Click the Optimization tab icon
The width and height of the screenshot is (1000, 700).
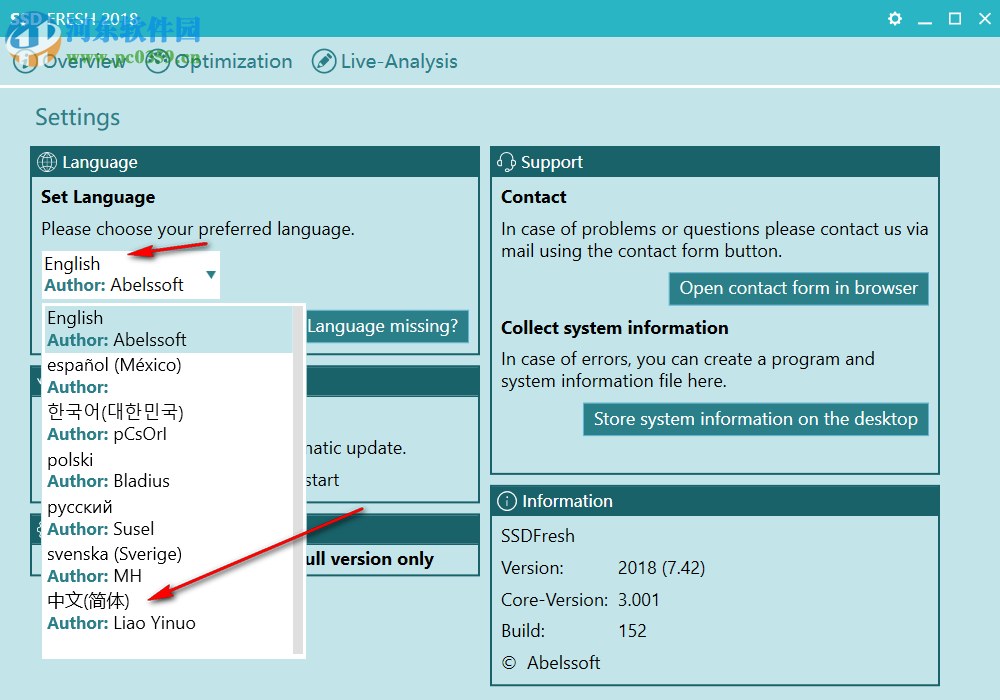pos(158,61)
